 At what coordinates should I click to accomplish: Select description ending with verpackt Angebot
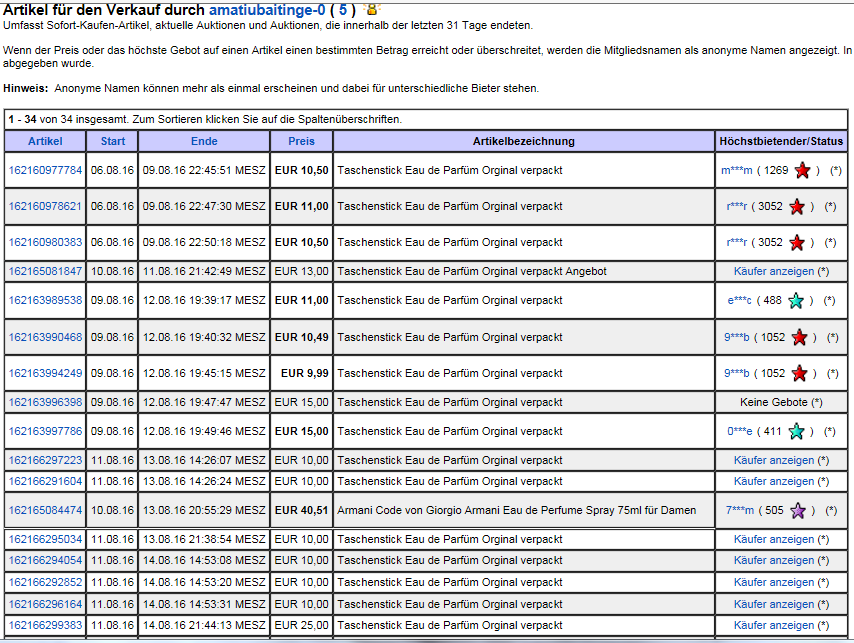point(472,271)
